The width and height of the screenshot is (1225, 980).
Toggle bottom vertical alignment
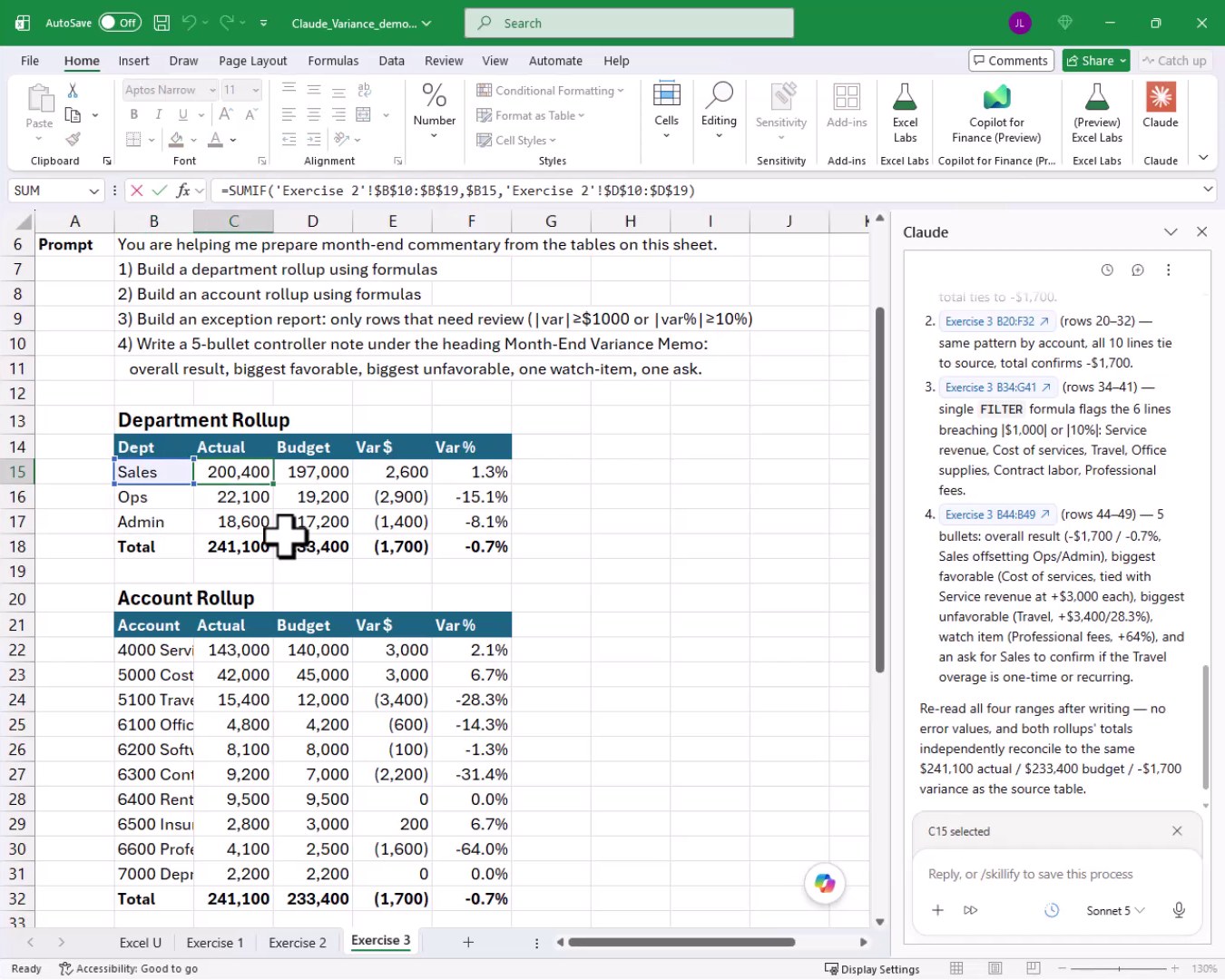tap(338, 90)
